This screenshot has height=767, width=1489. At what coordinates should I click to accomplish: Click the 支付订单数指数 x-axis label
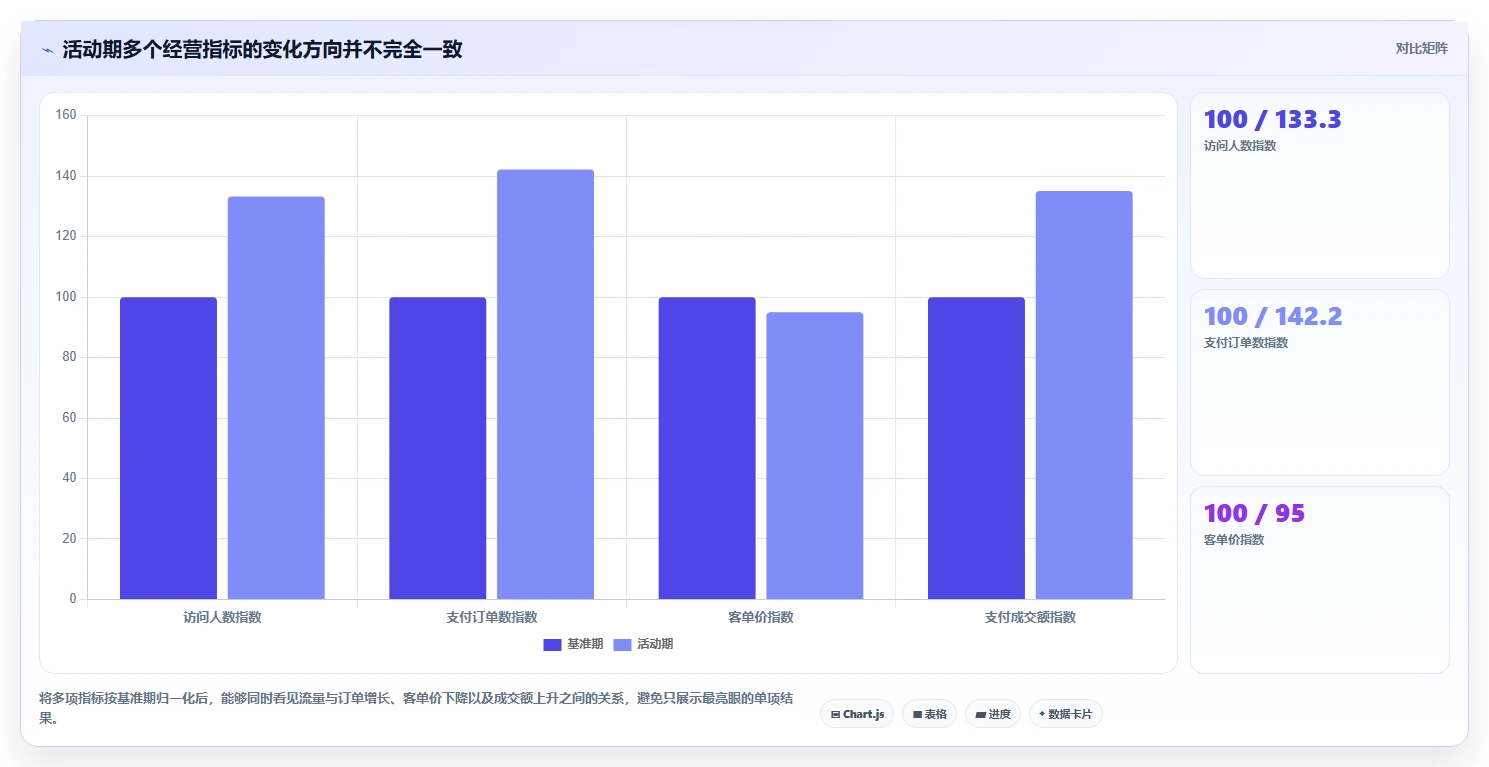(491, 617)
